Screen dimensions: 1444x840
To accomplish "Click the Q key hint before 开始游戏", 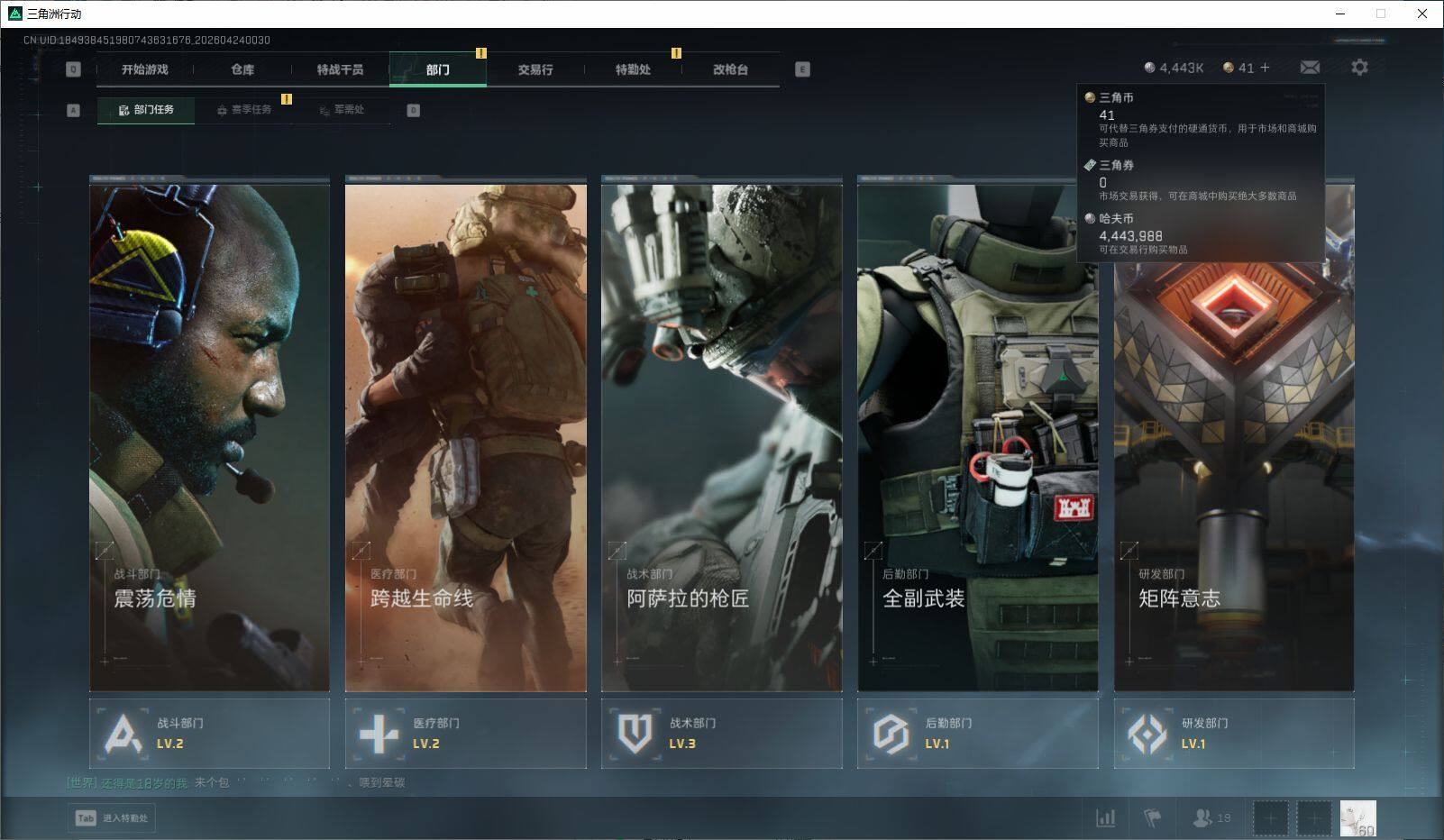I will (73, 69).
